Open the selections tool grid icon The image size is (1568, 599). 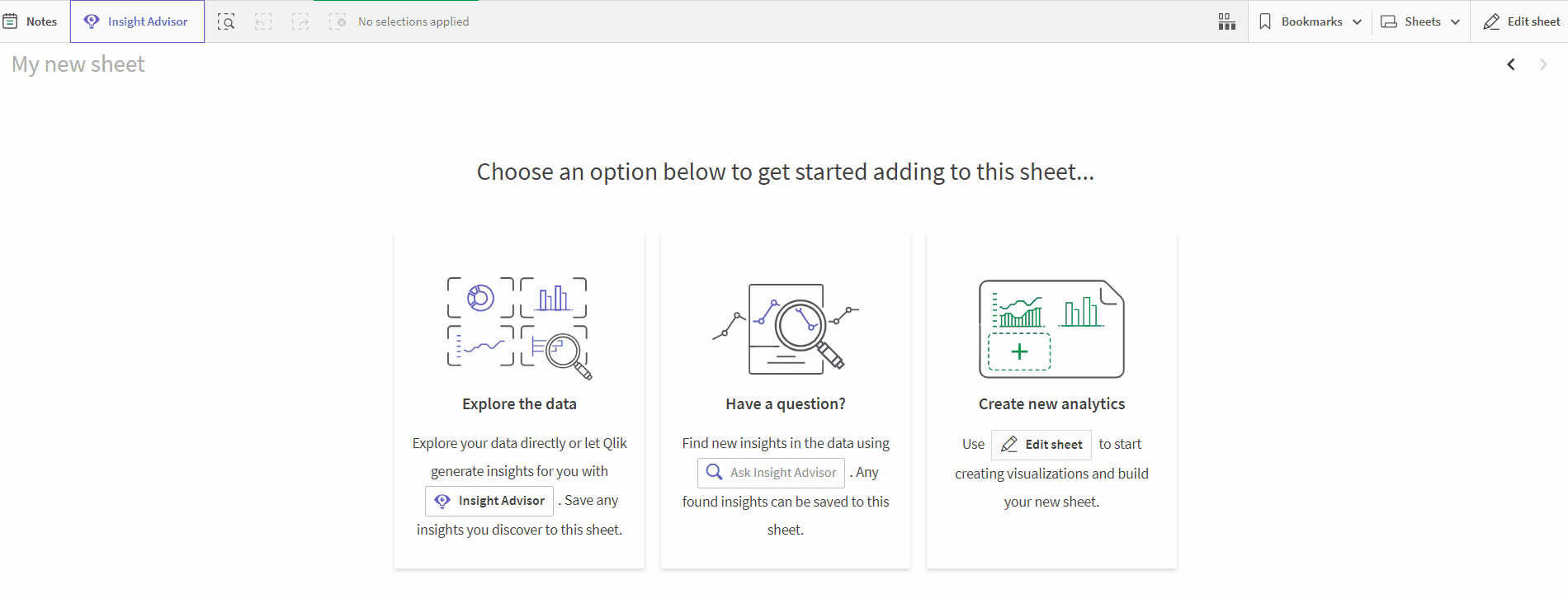1227,21
